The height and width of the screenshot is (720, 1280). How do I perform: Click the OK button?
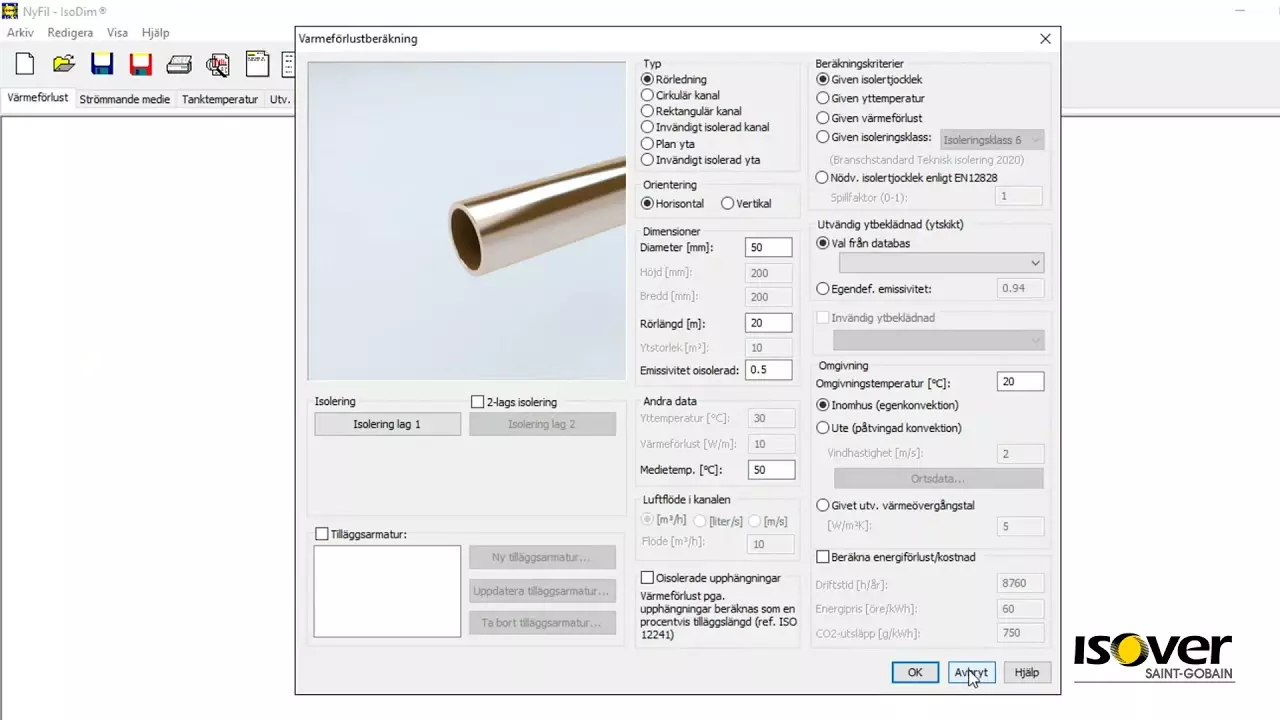click(x=915, y=672)
